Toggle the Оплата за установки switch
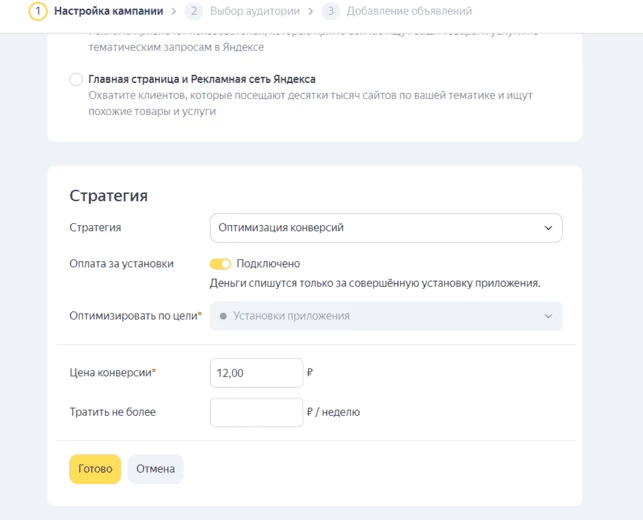Image resolution: width=643 pixels, height=520 pixels. coord(220,264)
